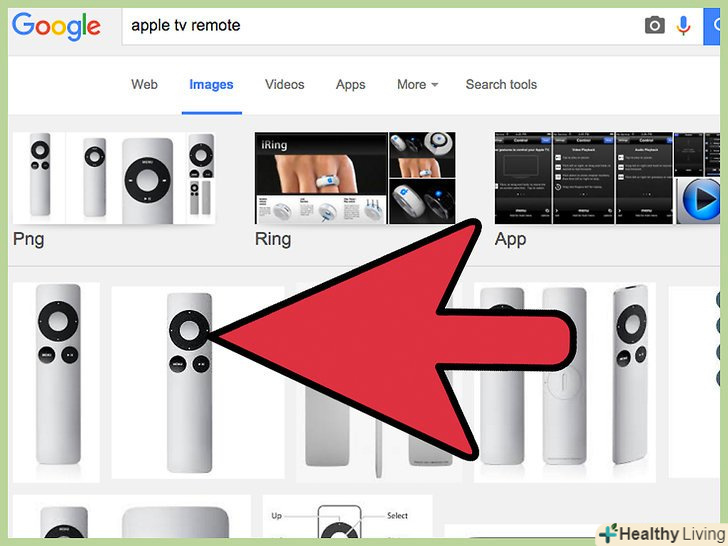Open first single silver remote result image
This screenshot has height=546, width=728.
[56, 382]
